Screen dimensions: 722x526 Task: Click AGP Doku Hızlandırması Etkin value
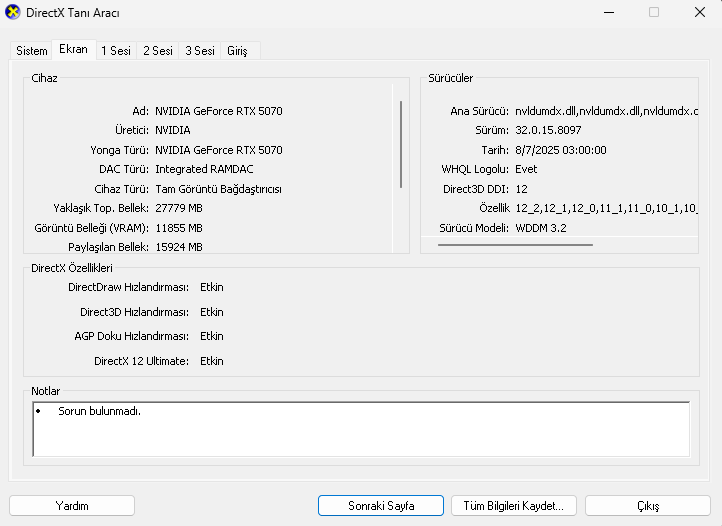point(212,336)
